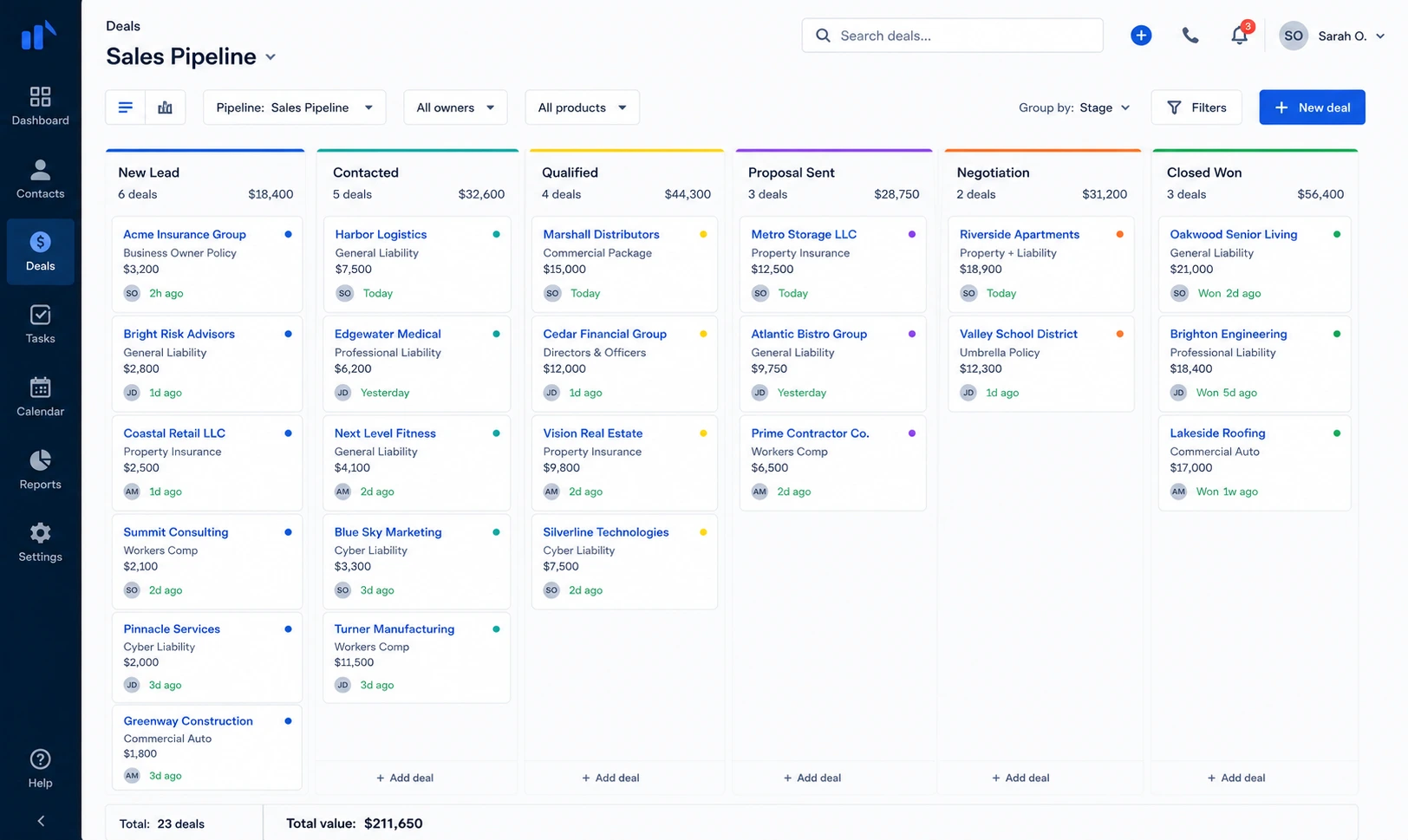Open Help question mark icon

point(40,759)
